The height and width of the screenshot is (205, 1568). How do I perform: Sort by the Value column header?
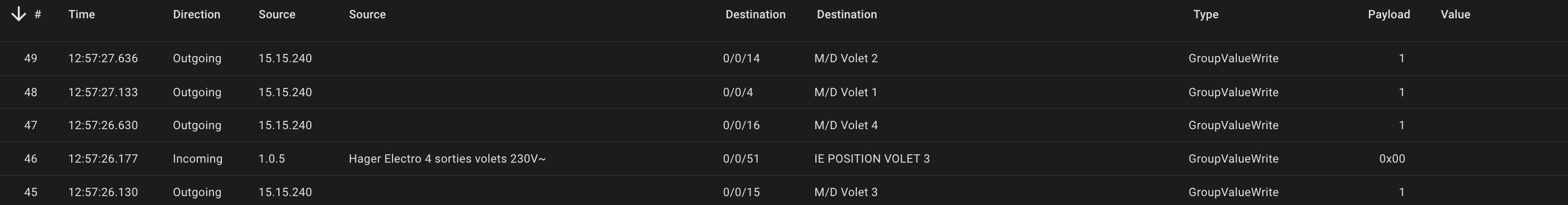(x=1455, y=15)
